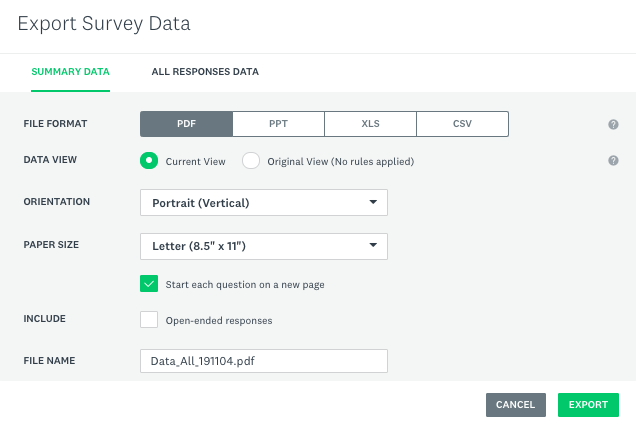
Task: Click the Open-ended responses label text
Action: (x=219, y=321)
